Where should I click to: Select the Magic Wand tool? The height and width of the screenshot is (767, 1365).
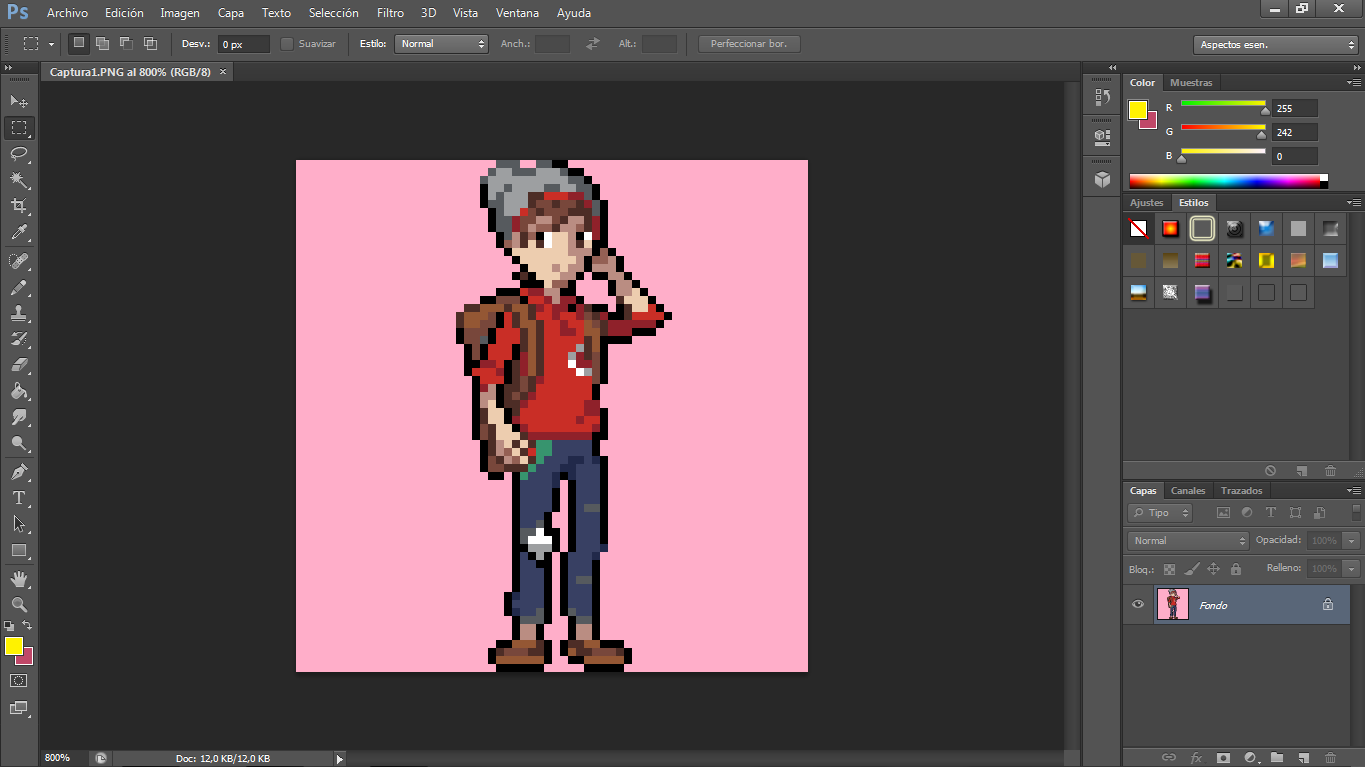[19, 180]
